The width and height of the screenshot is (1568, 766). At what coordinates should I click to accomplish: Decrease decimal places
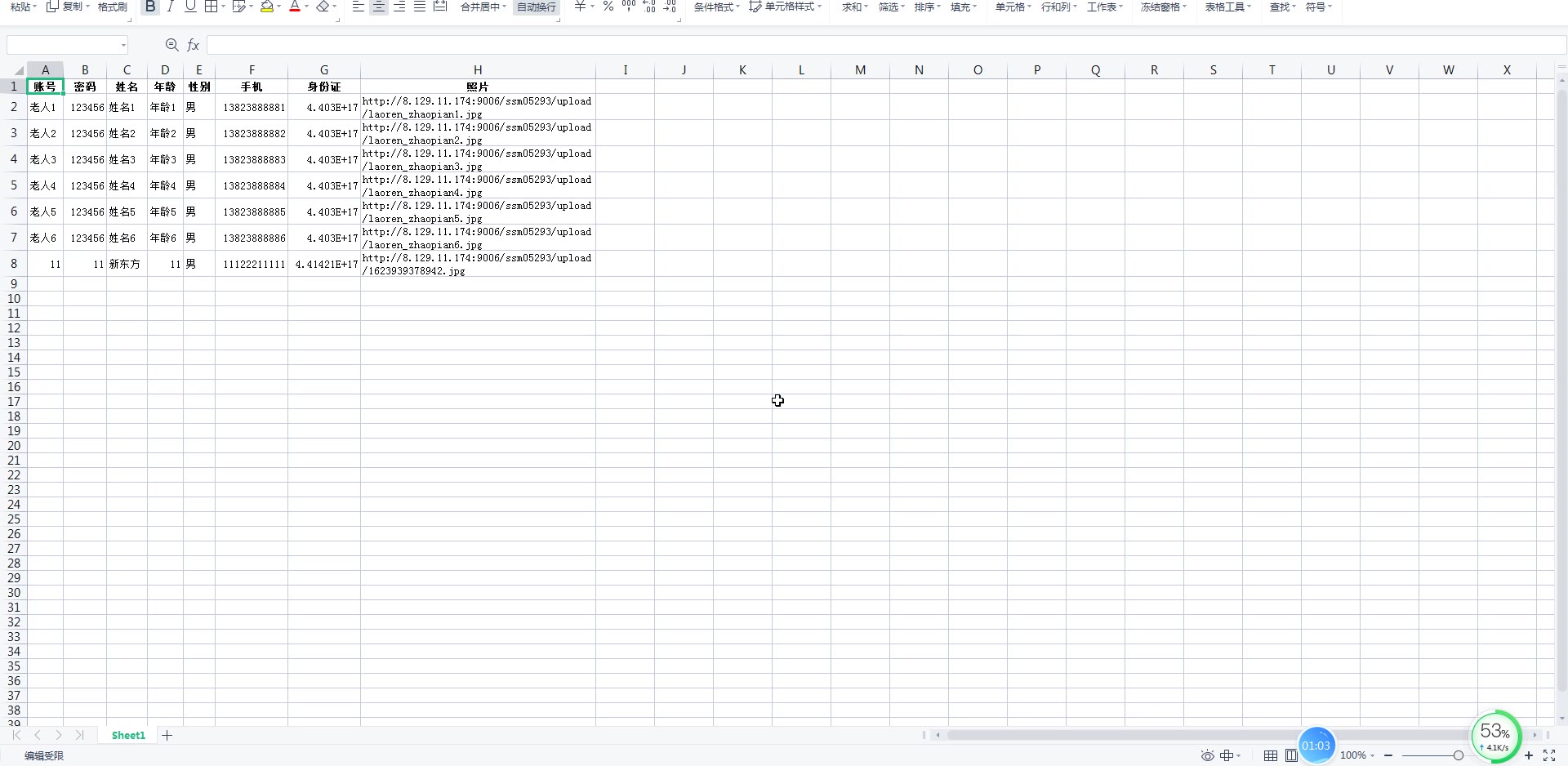pyautogui.click(x=670, y=7)
